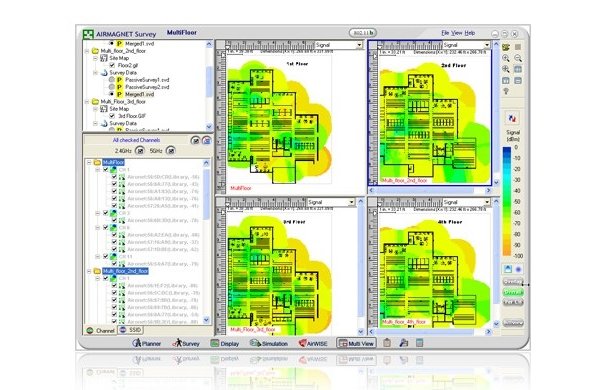Viewport: 600px width, 390px height.
Task: Click the Simulation icon
Action: (x=254, y=343)
